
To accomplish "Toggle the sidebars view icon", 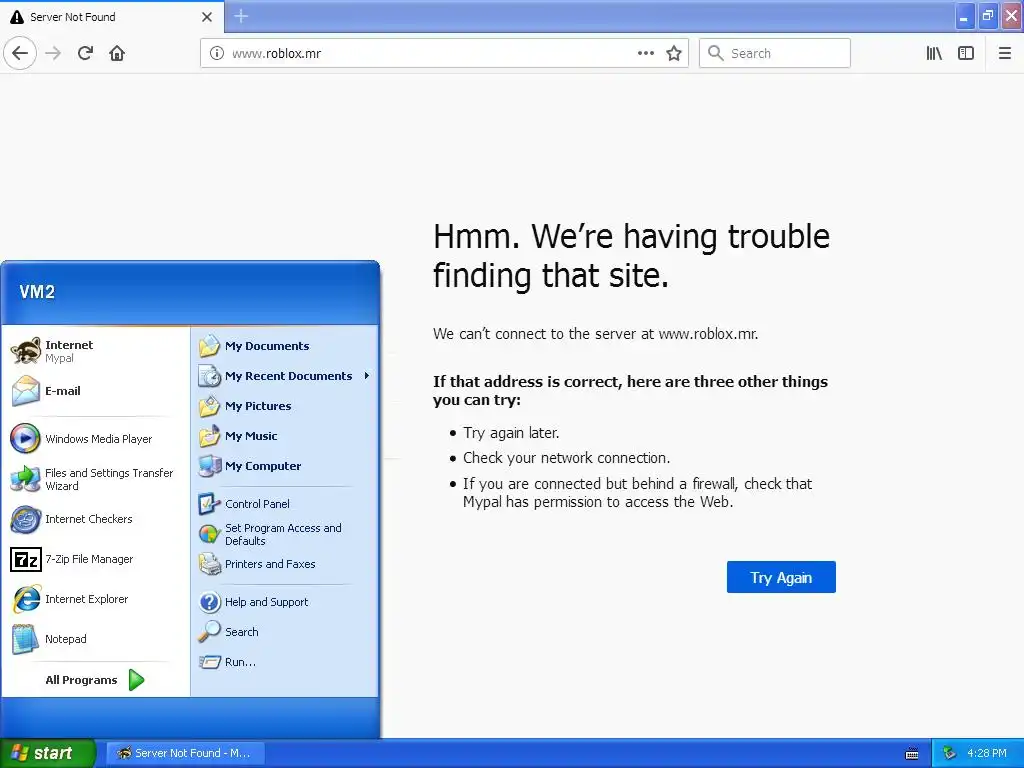I will [966, 54].
